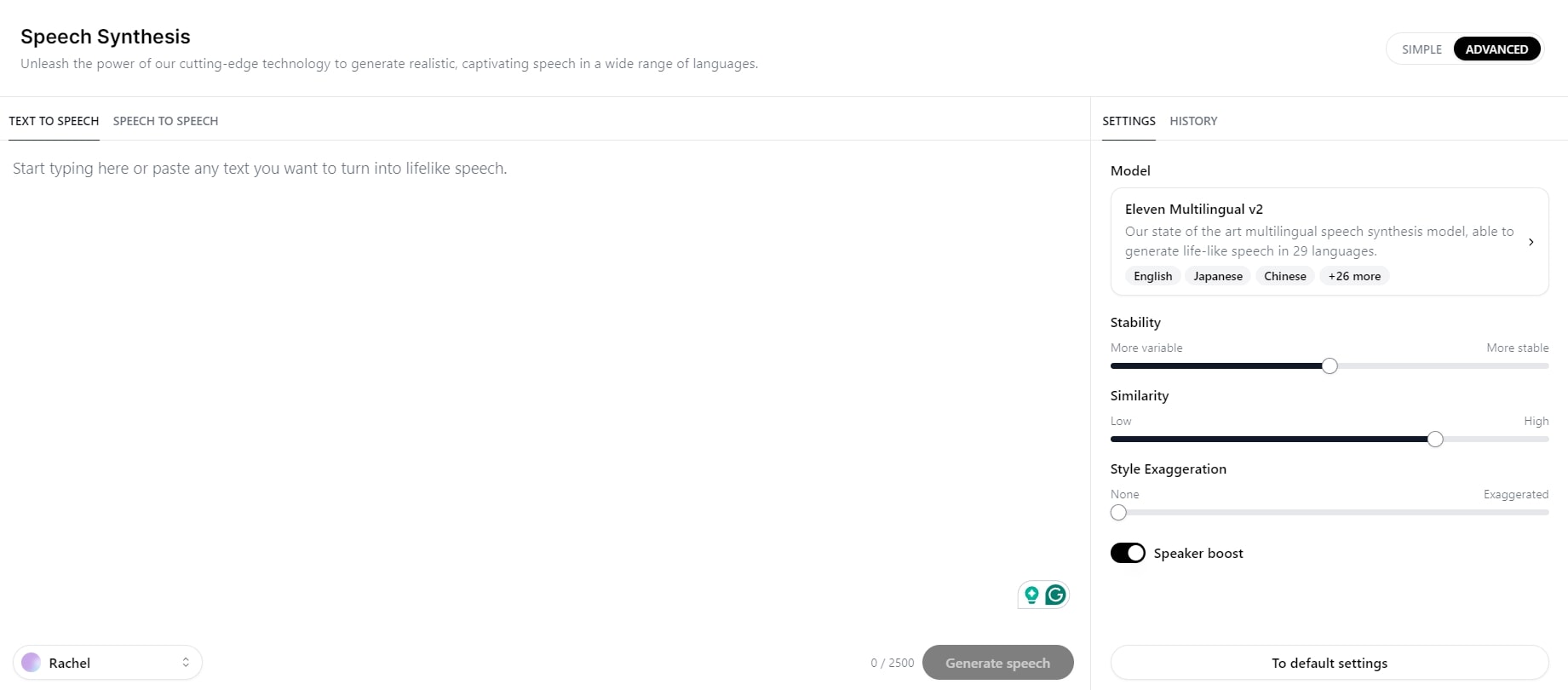The width and height of the screenshot is (1568, 690).
Task: Expand the Eleven Multilingual v2 model selector
Action: tap(1329, 242)
